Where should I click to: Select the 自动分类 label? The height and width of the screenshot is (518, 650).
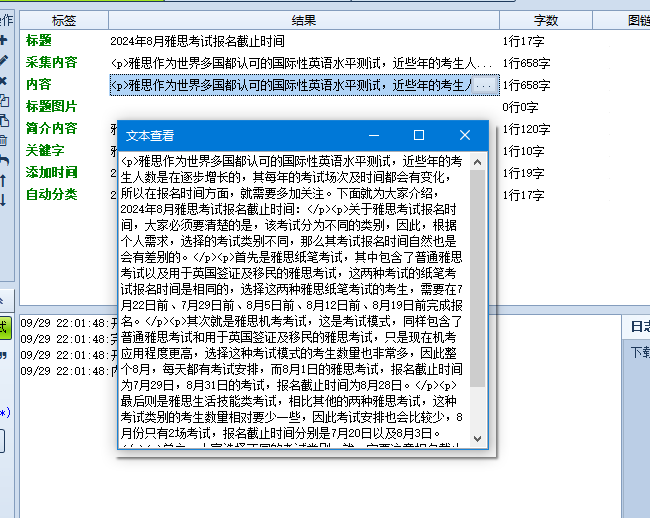click(51, 194)
